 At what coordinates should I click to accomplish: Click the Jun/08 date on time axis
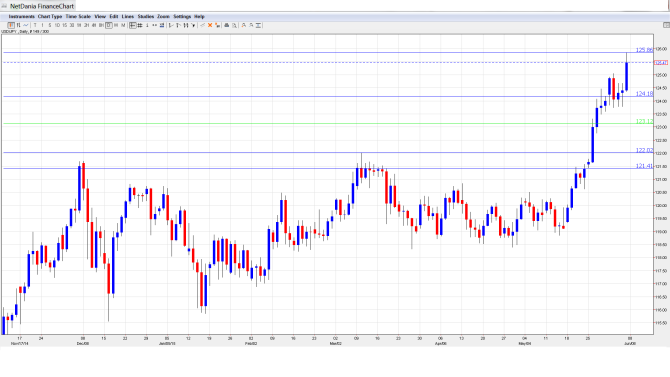pyautogui.click(x=630, y=343)
